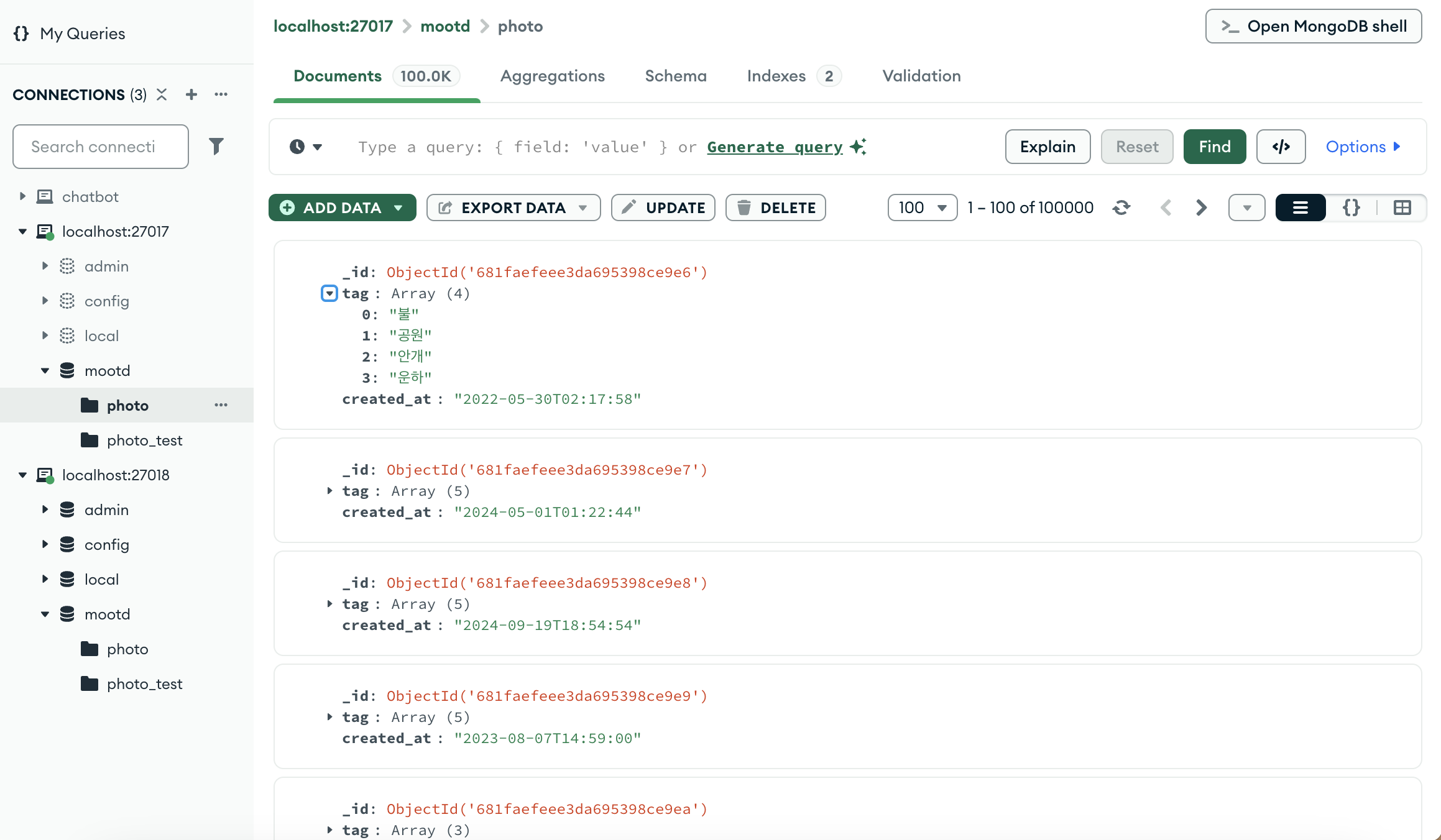Open photo collection ellipsis menu
1441x840 pixels.
pos(221,405)
